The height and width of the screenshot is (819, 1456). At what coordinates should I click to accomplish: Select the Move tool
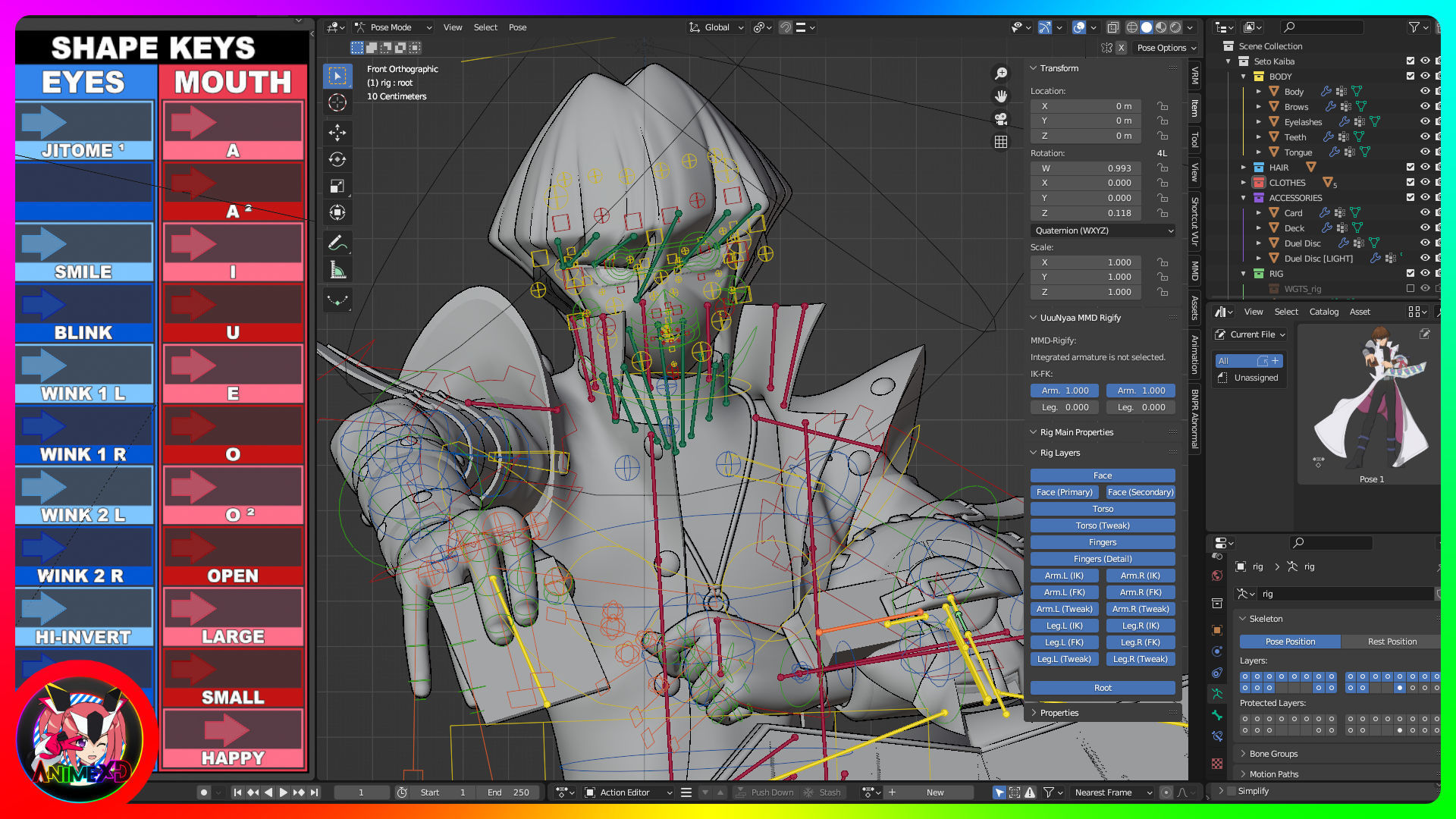337,133
